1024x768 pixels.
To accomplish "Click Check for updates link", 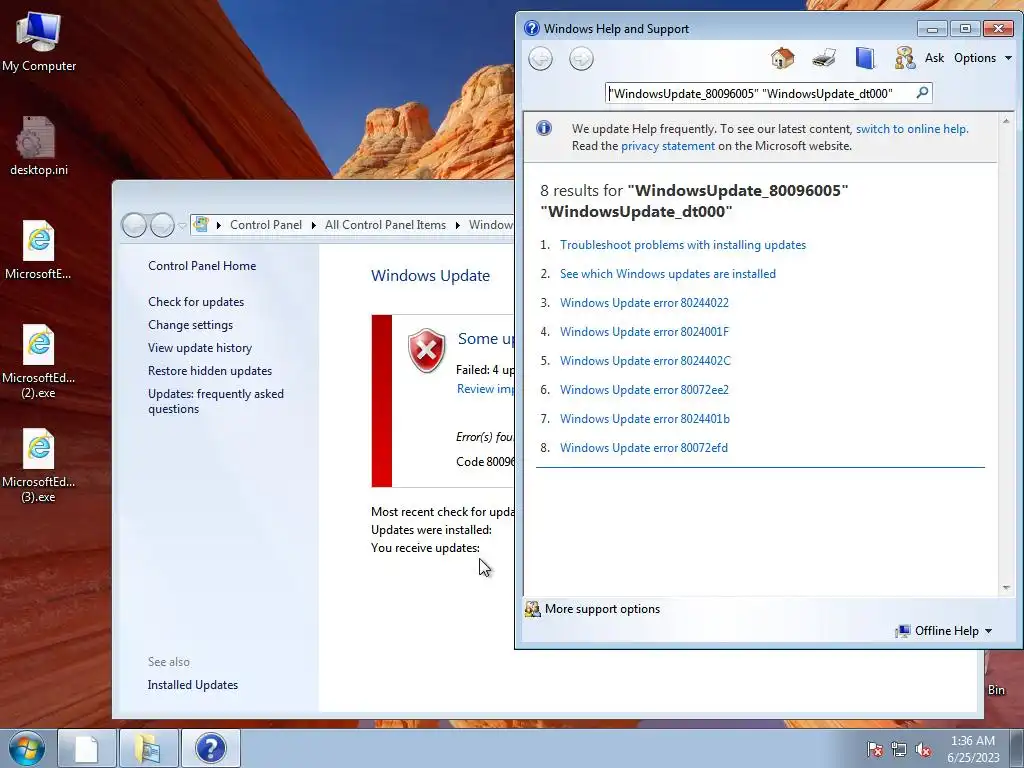I will point(196,302).
